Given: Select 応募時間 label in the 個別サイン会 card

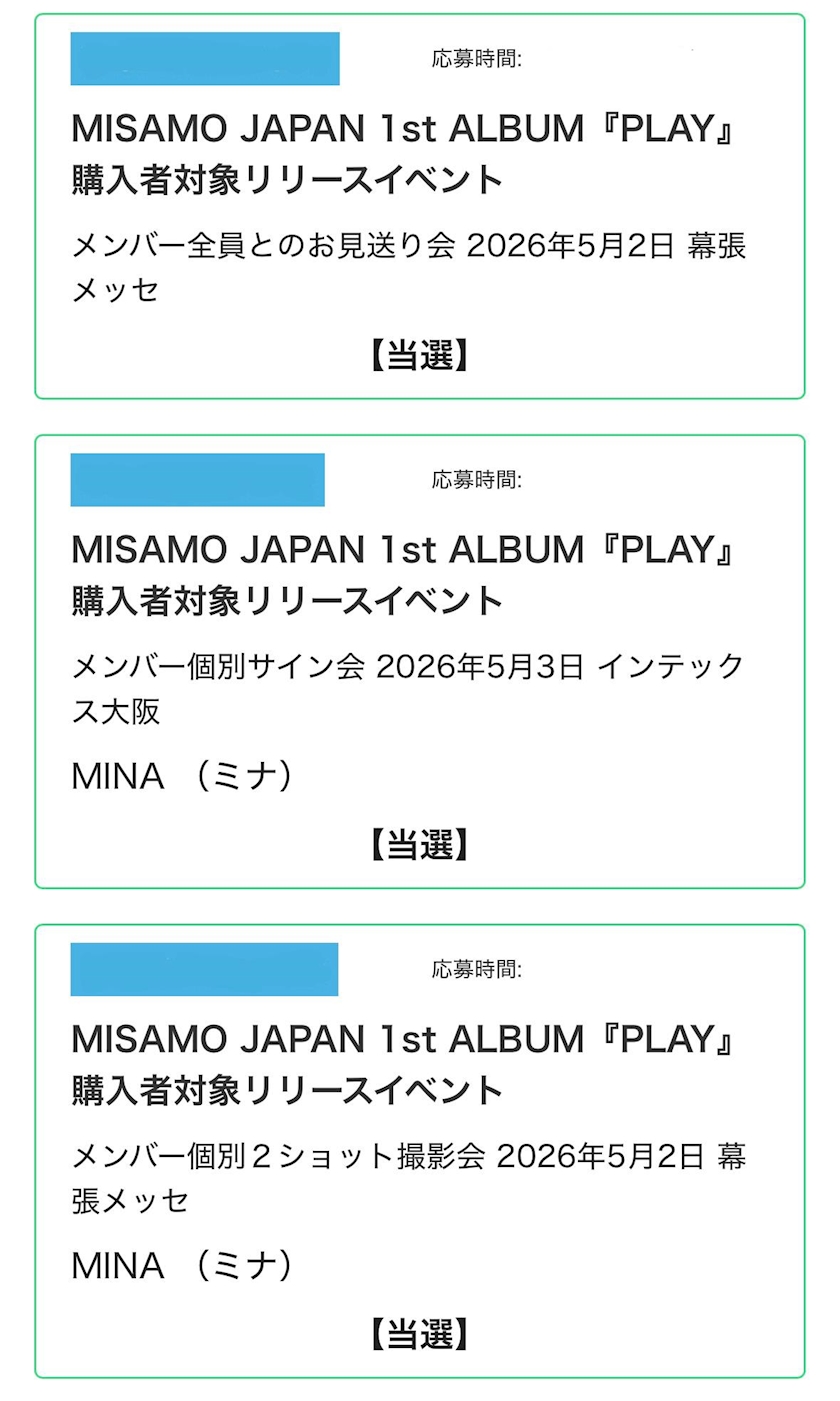Looking at the screenshot, I should click(x=476, y=480).
